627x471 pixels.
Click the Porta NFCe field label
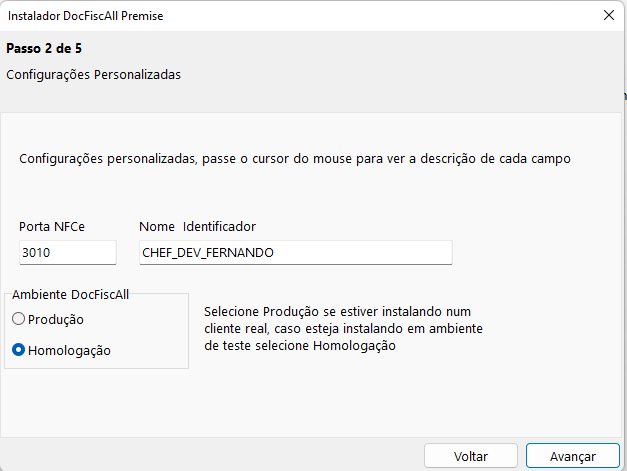click(x=52, y=226)
